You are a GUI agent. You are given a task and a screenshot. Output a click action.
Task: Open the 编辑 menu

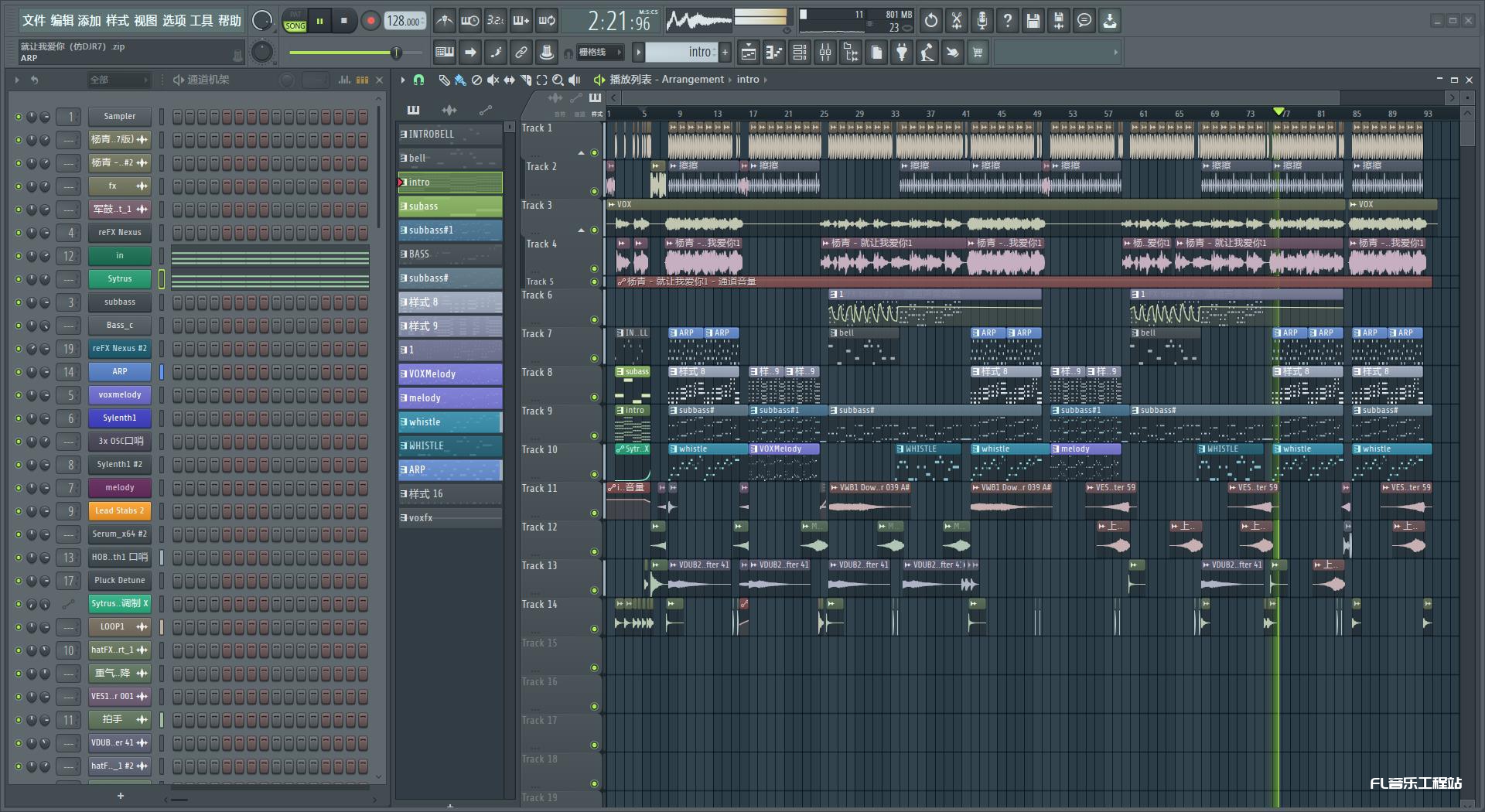click(62, 21)
